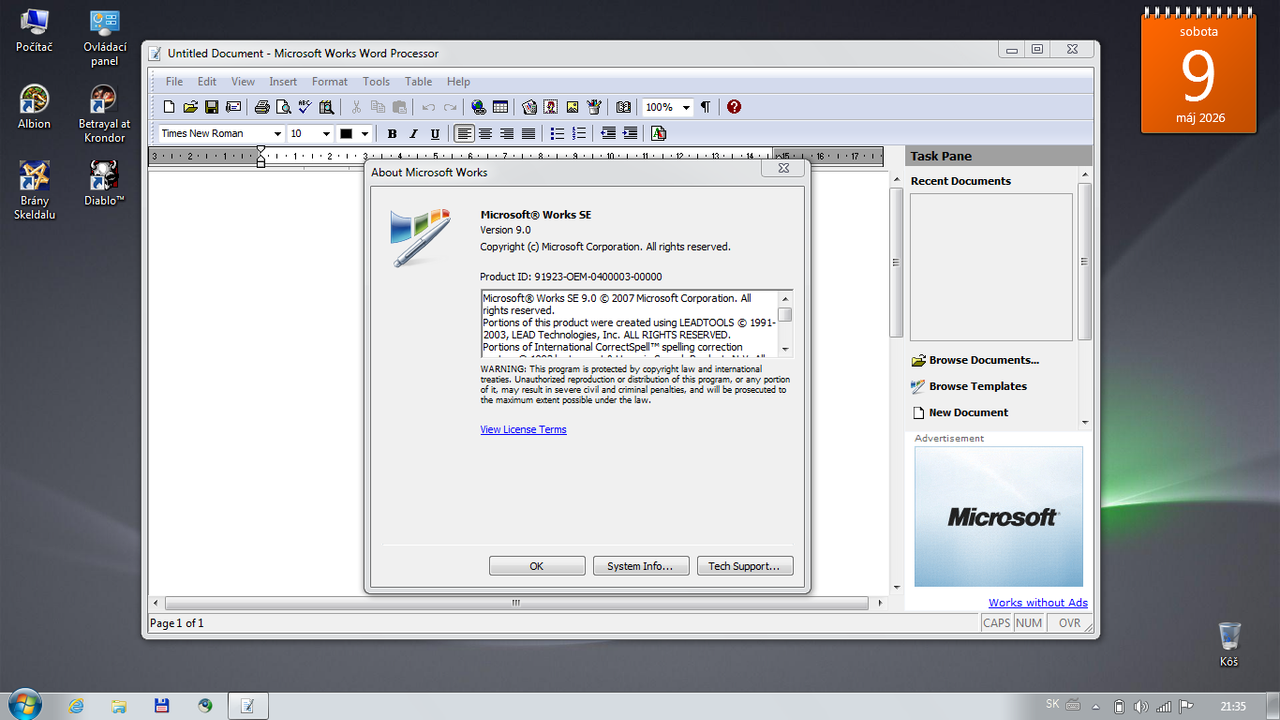Click the horizontal scrollbar under the document
This screenshot has height=720, width=1280.
(x=516, y=603)
